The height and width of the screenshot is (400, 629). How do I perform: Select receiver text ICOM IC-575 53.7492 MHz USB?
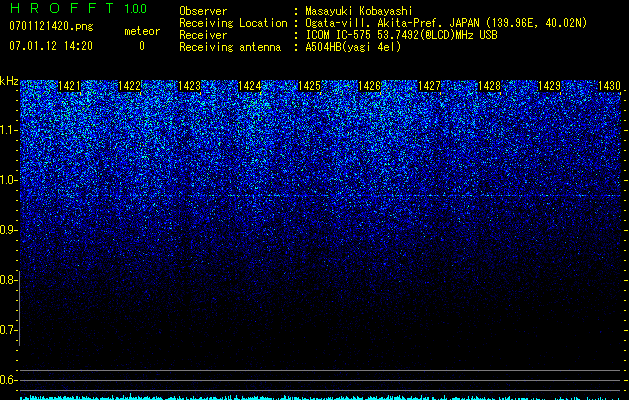(x=401, y=35)
